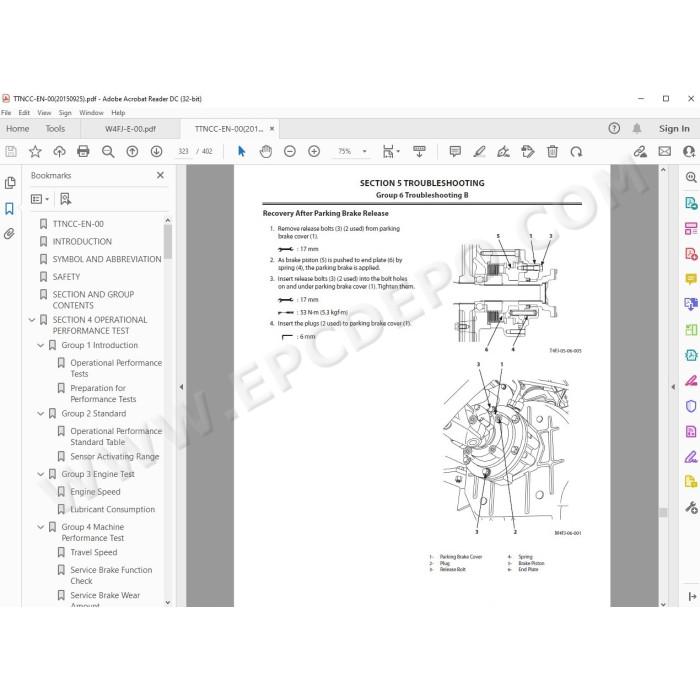This screenshot has width=700, height=700.
Task: Open Engine Speed bookmark
Action: click(x=96, y=492)
